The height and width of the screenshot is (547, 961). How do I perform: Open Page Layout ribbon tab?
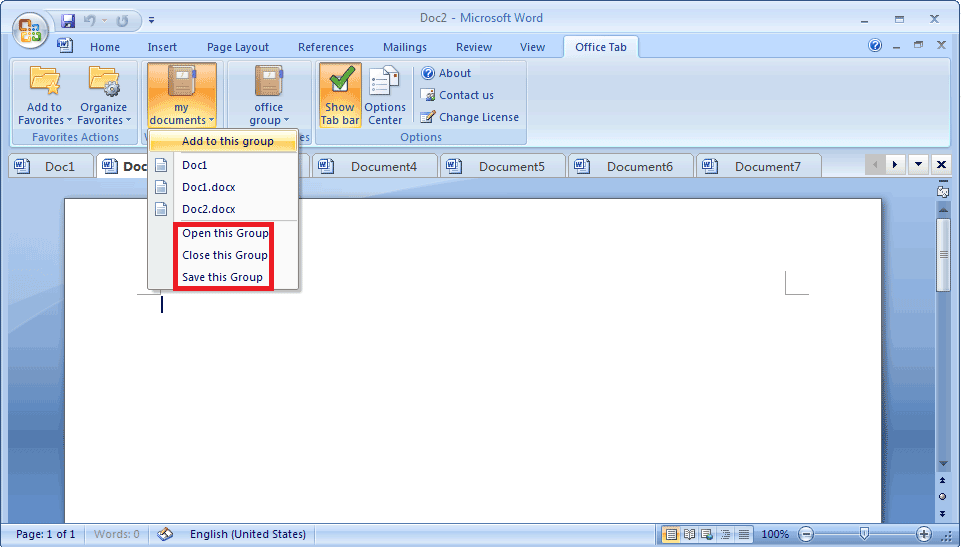(238, 47)
